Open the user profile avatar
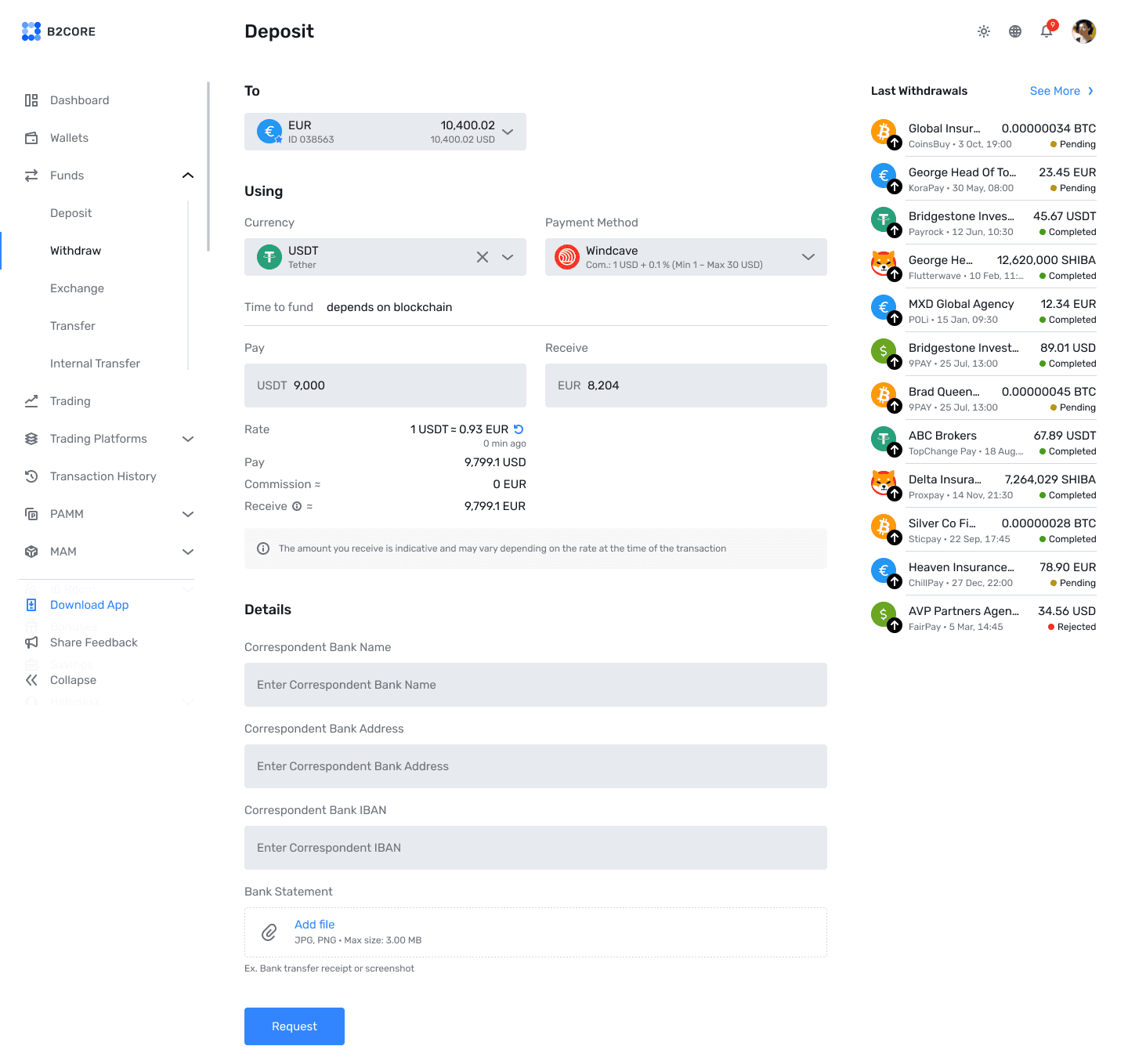 click(x=1084, y=31)
